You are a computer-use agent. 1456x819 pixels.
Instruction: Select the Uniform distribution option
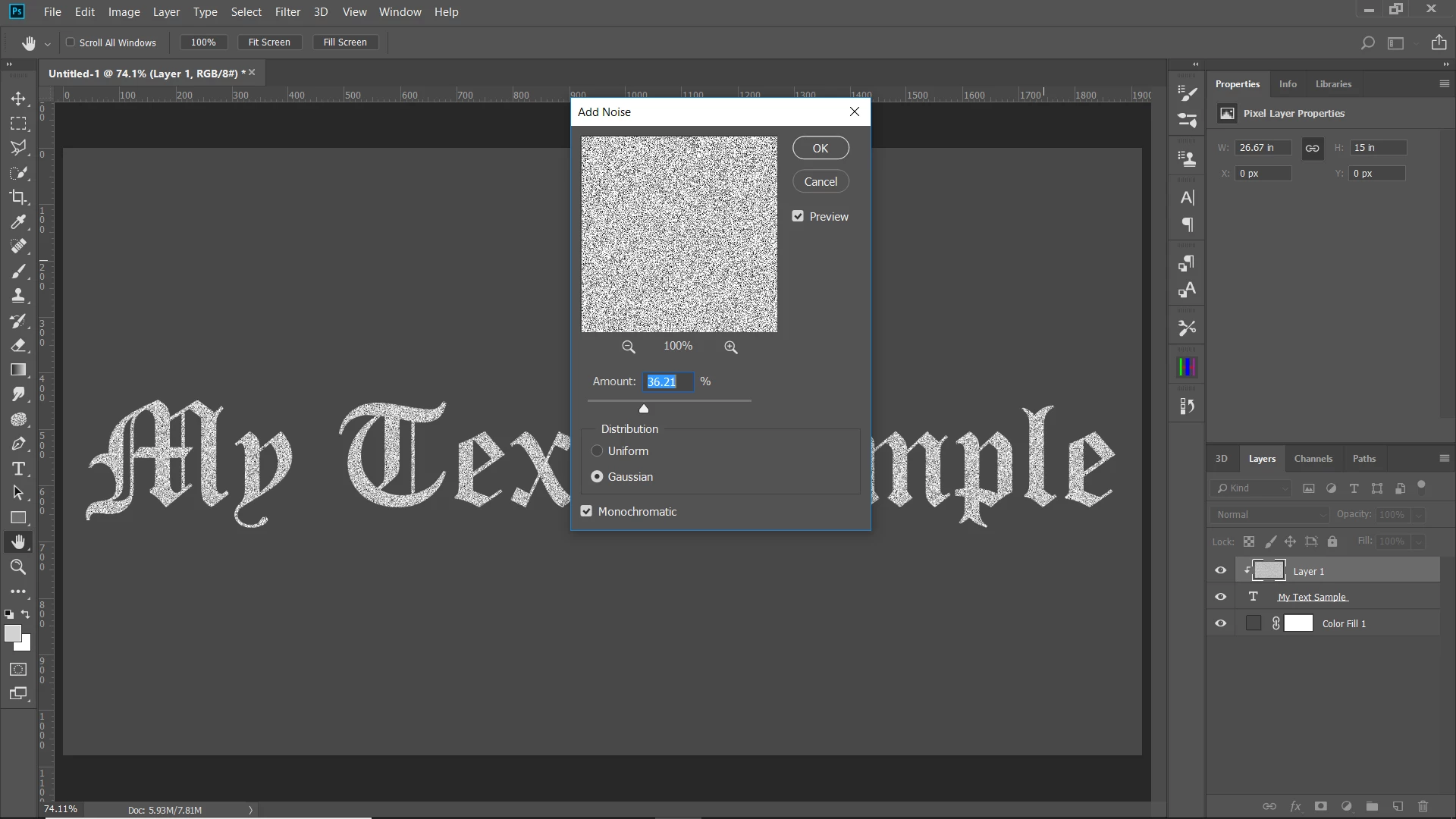tap(597, 450)
